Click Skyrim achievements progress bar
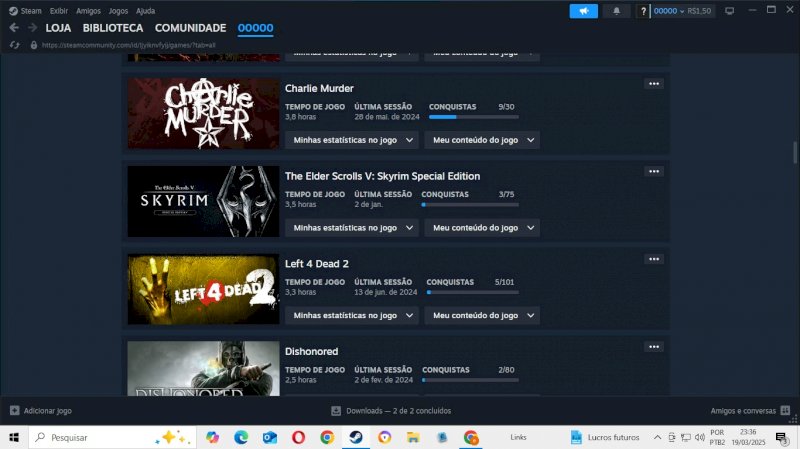The height and width of the screenshot is (449, 800). (470, 205)
